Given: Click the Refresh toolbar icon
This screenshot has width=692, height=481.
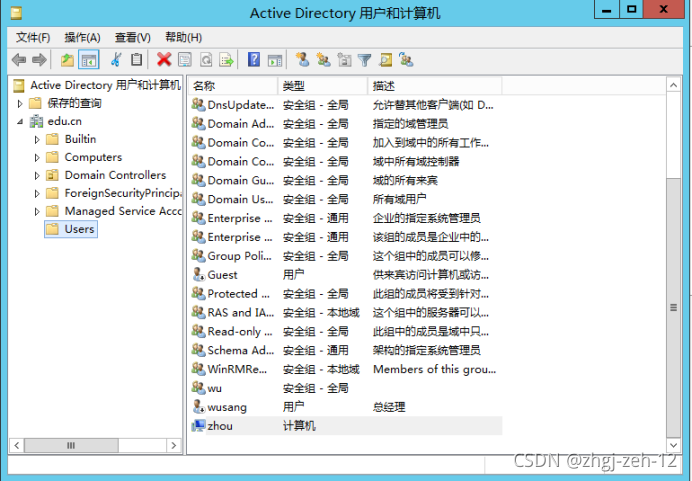Looking at the screenshot, I should 206,60.
